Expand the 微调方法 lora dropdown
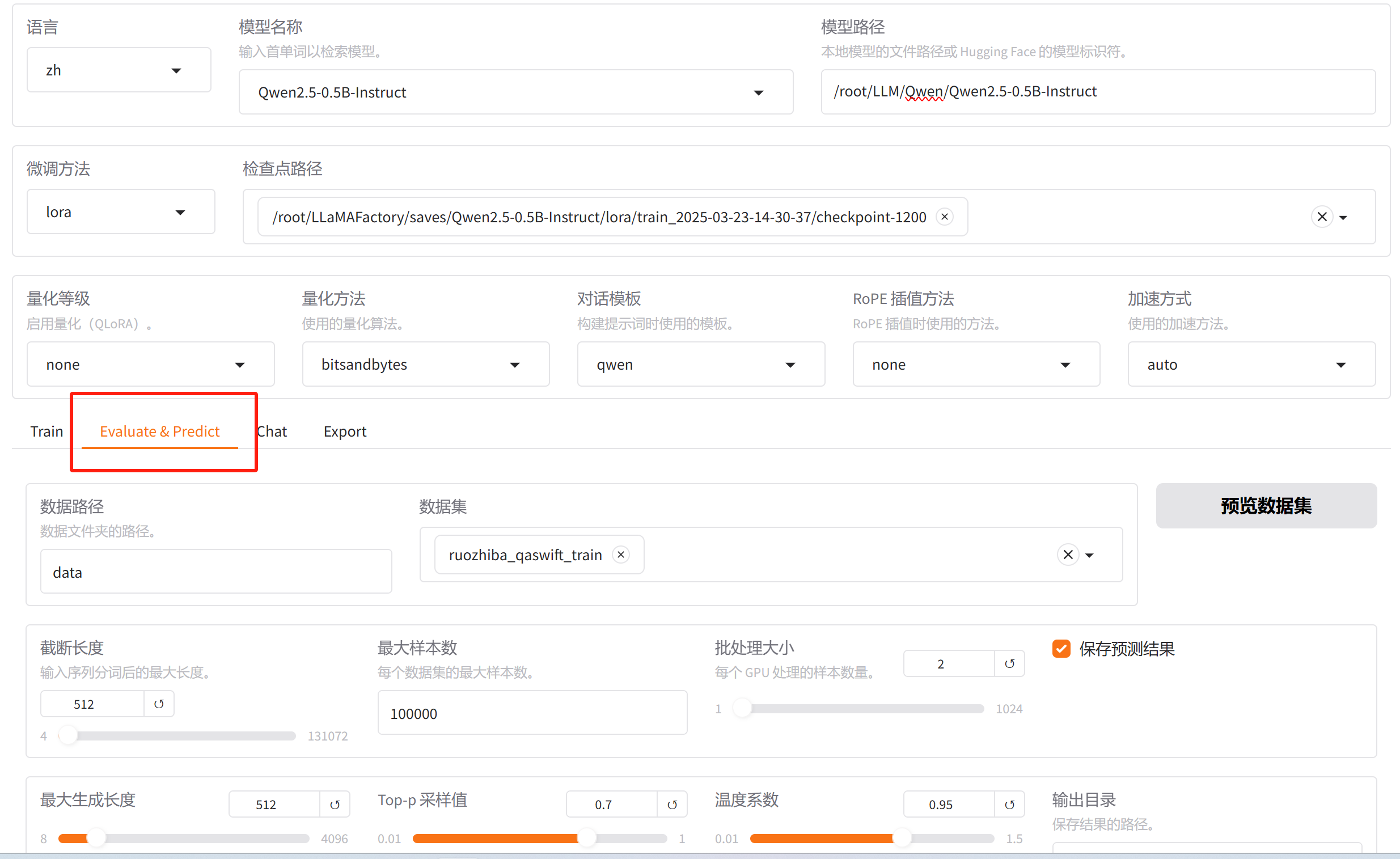The height and width of the screenshot is (859, 1400). click(120, 212)
